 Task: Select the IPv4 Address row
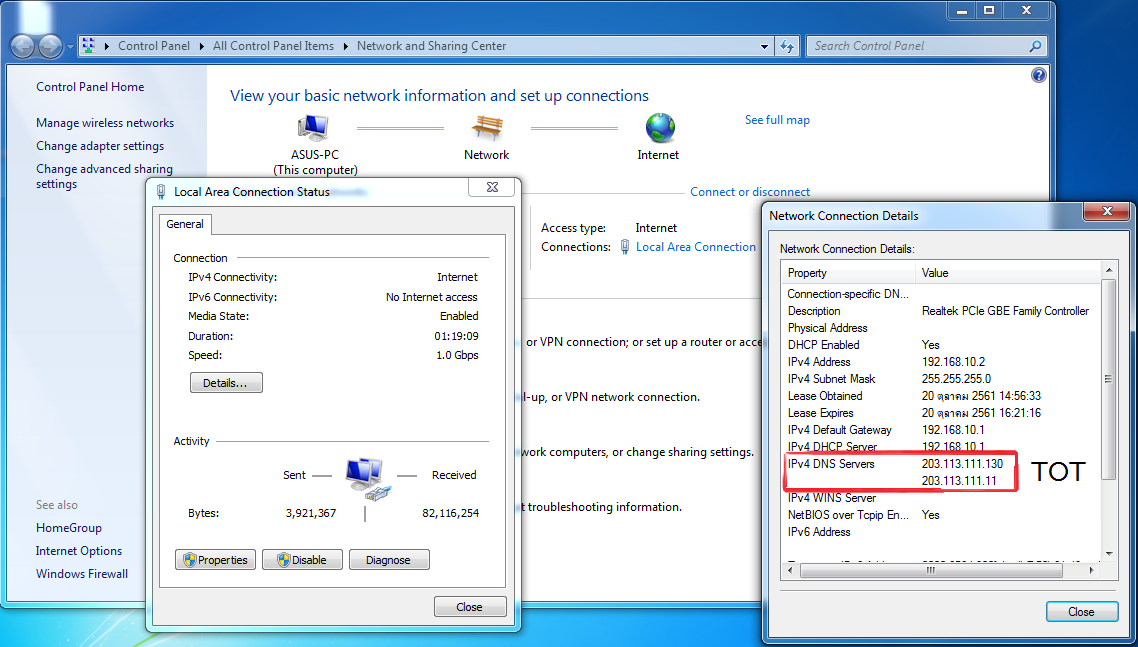[x=940, y=362]
